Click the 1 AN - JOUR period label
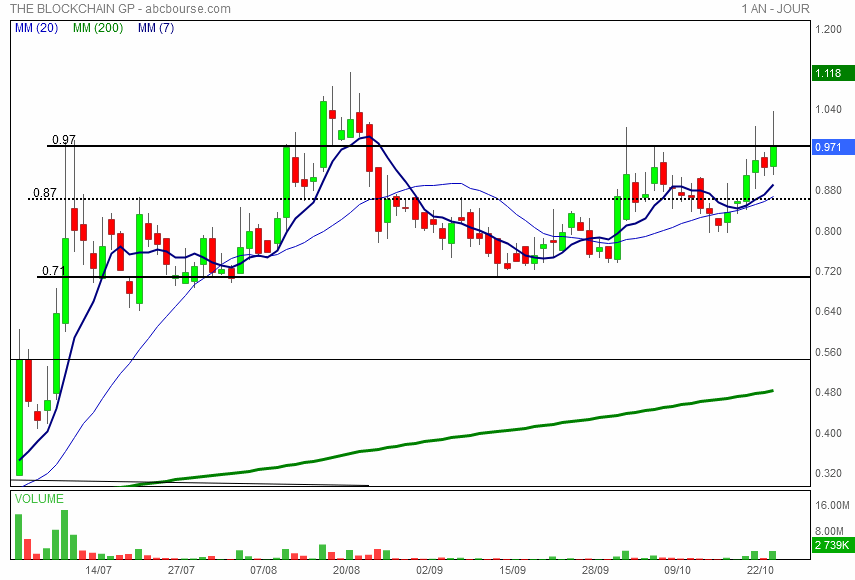This screenshot has width=855, height=580. pos(775,9)
